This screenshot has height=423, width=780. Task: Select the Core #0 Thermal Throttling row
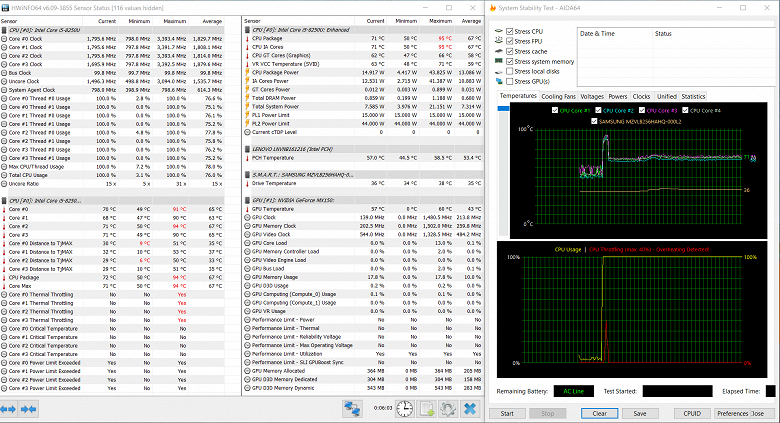(112, 295)
